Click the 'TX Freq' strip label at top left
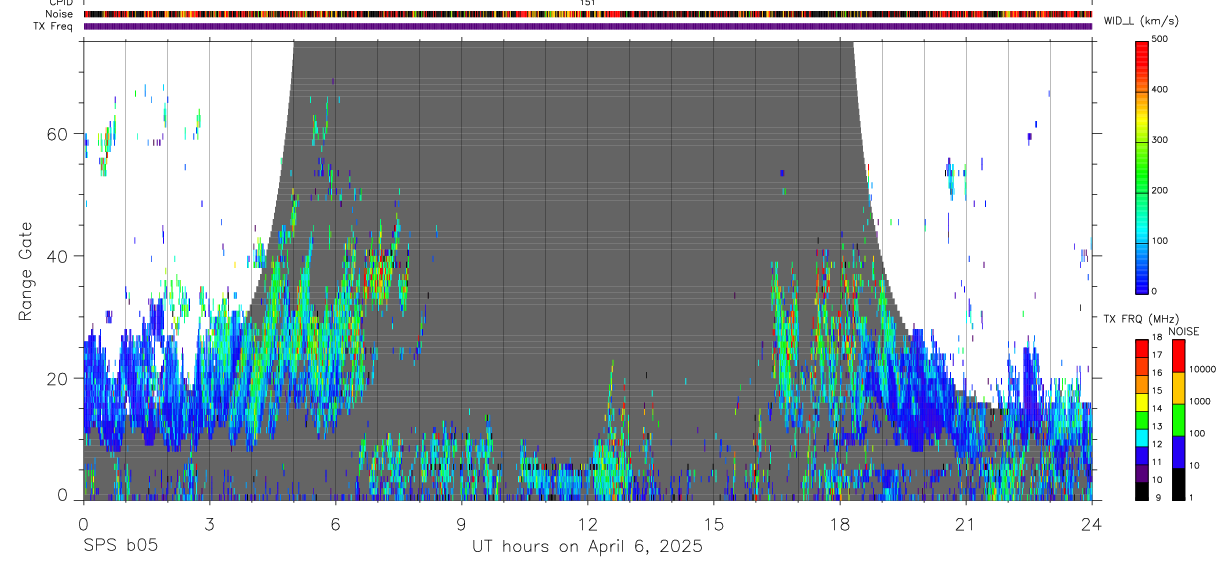 click(x=55, y=26)
